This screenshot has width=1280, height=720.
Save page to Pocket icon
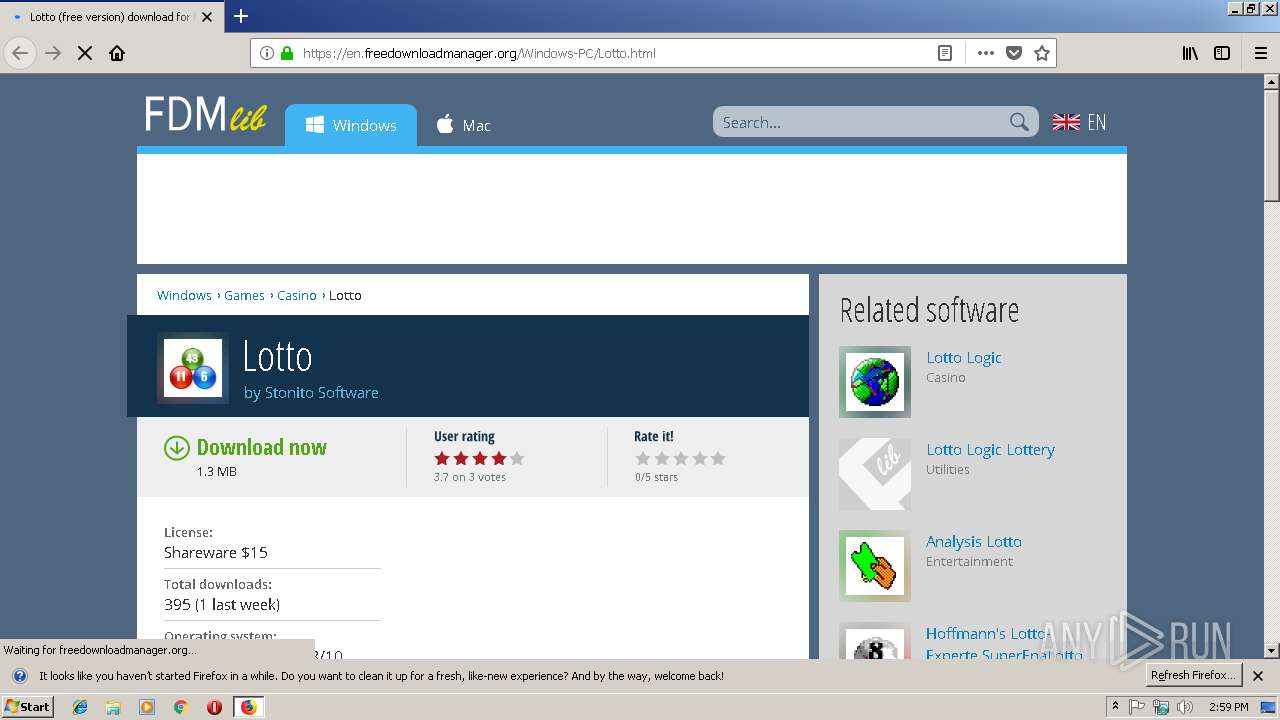pyautogui.click(x=1014, y=53)
